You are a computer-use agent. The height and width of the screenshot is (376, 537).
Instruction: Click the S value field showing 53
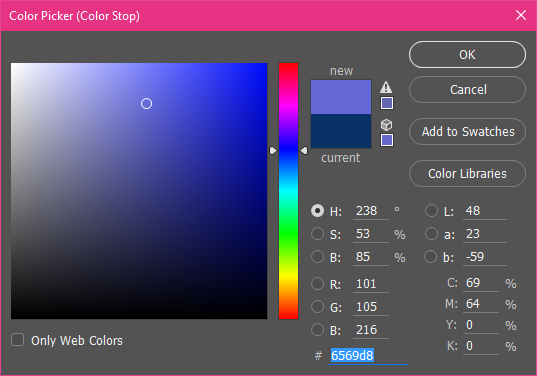371,234
